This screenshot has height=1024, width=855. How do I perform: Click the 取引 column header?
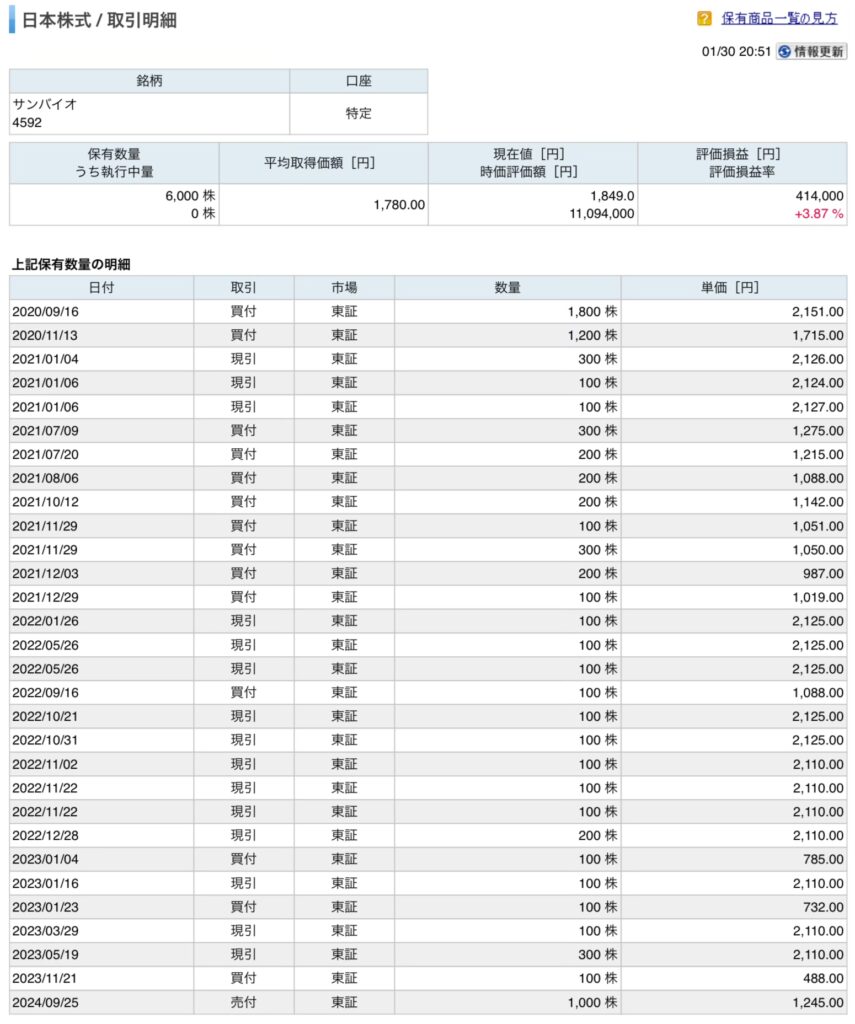pos(243,288)
